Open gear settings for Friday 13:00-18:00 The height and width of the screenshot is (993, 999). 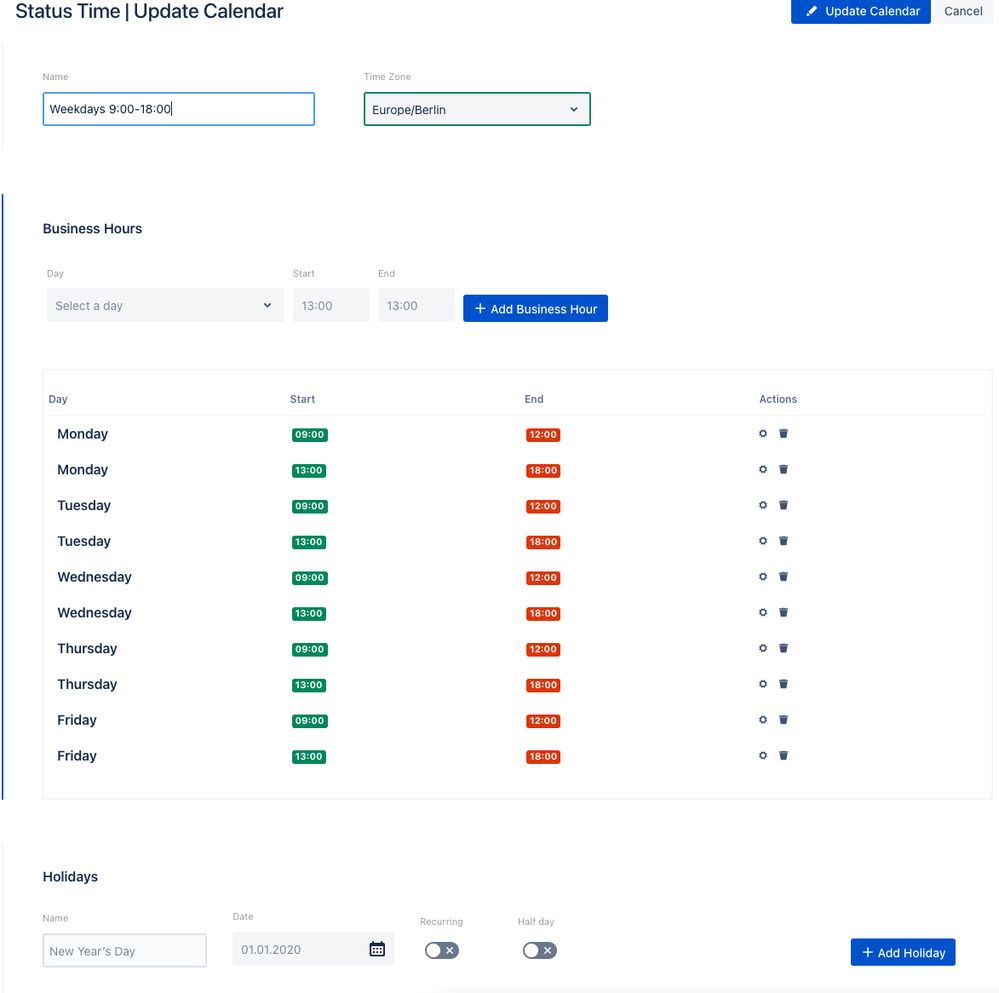(x=763, y=755)
